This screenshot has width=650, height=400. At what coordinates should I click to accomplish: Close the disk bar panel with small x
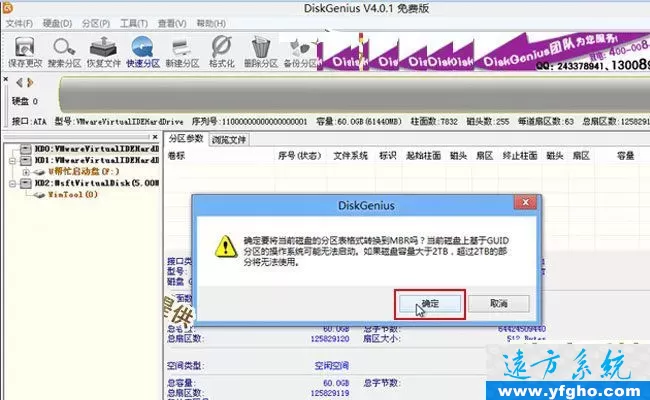click(5, 78)
